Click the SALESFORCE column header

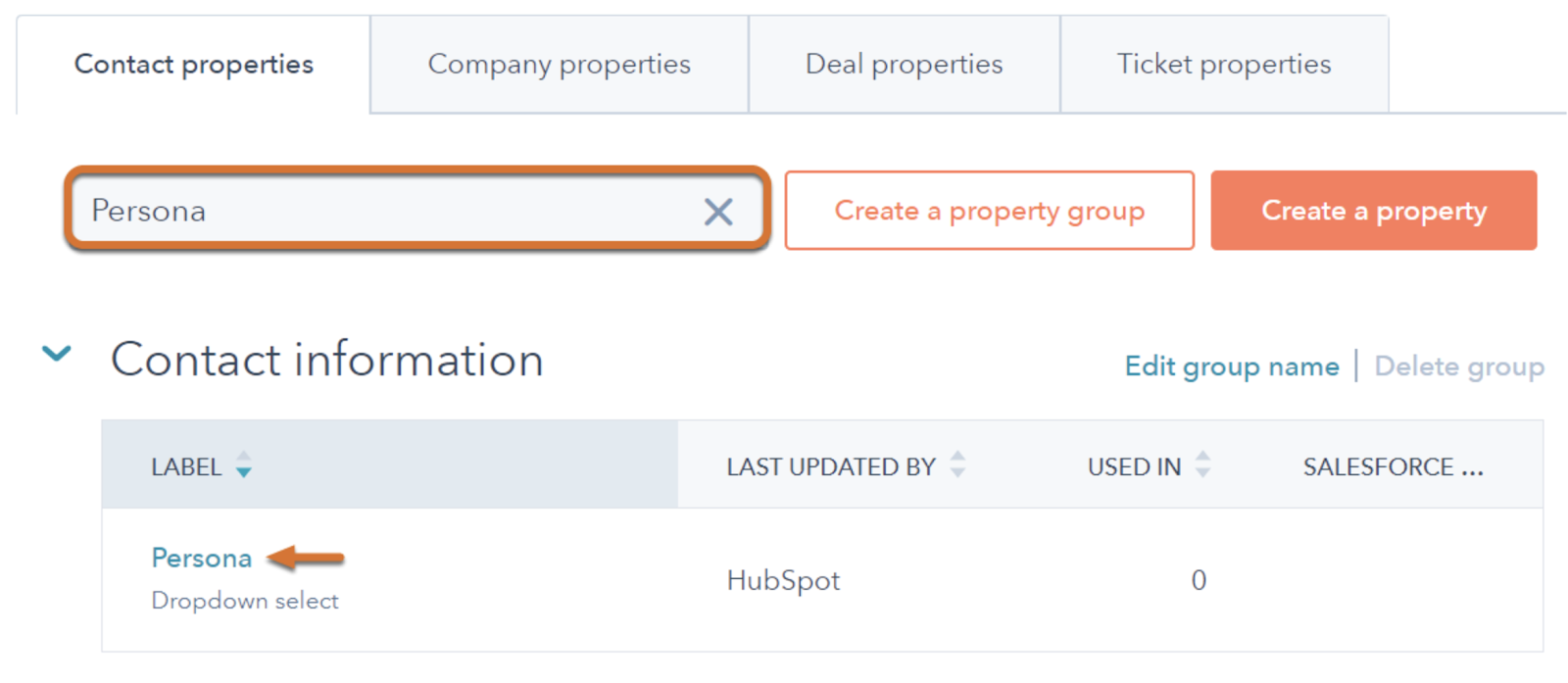click(1392, 467)
